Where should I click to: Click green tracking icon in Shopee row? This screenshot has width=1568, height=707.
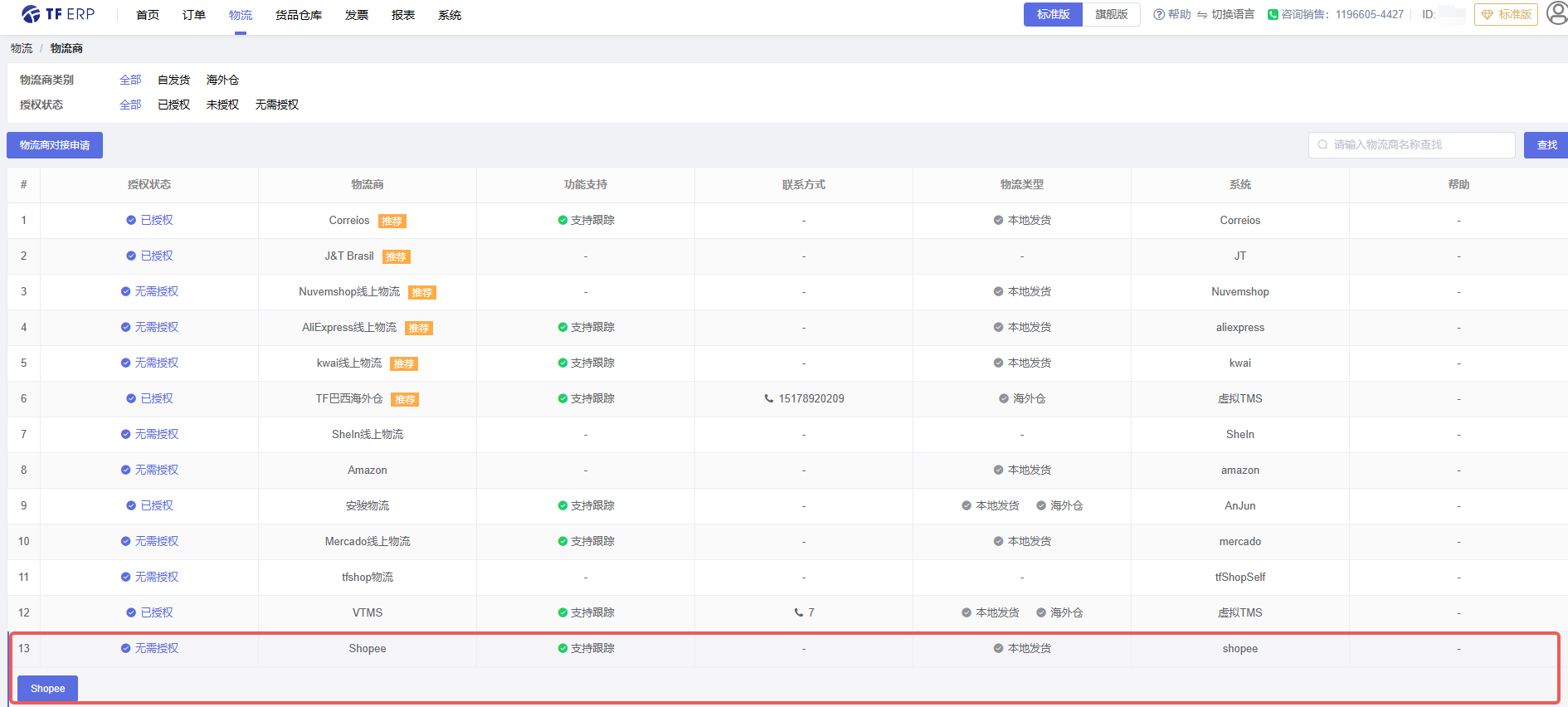tap(562, 648)
